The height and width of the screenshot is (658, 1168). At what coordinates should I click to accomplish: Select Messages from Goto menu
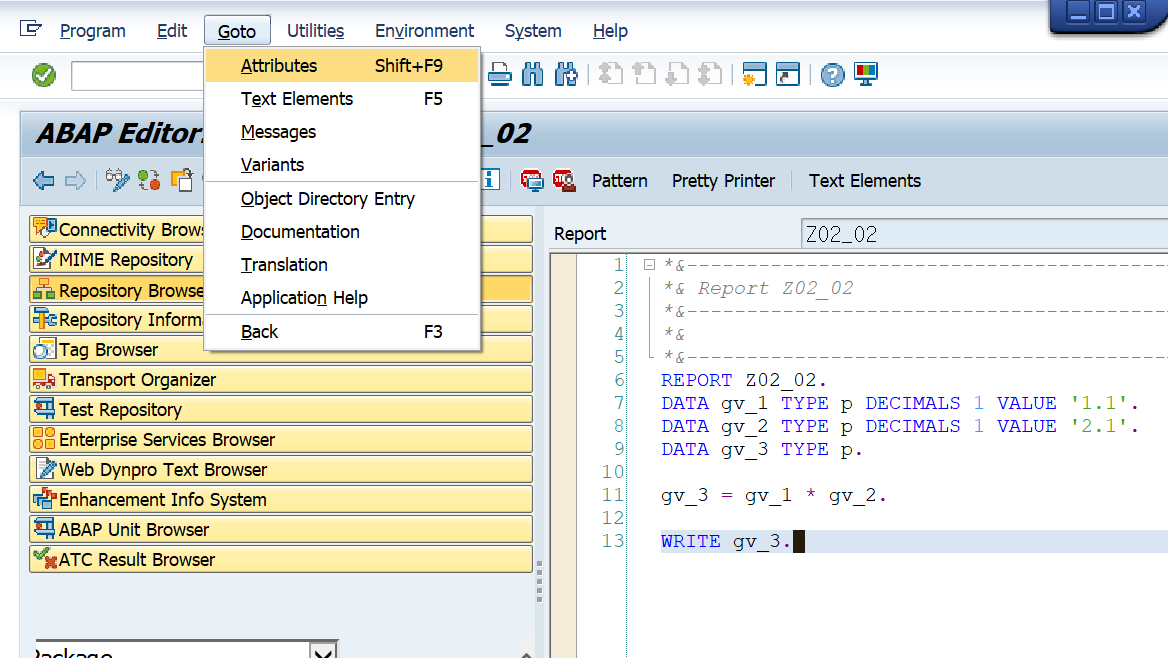click(x=342, y=132)
